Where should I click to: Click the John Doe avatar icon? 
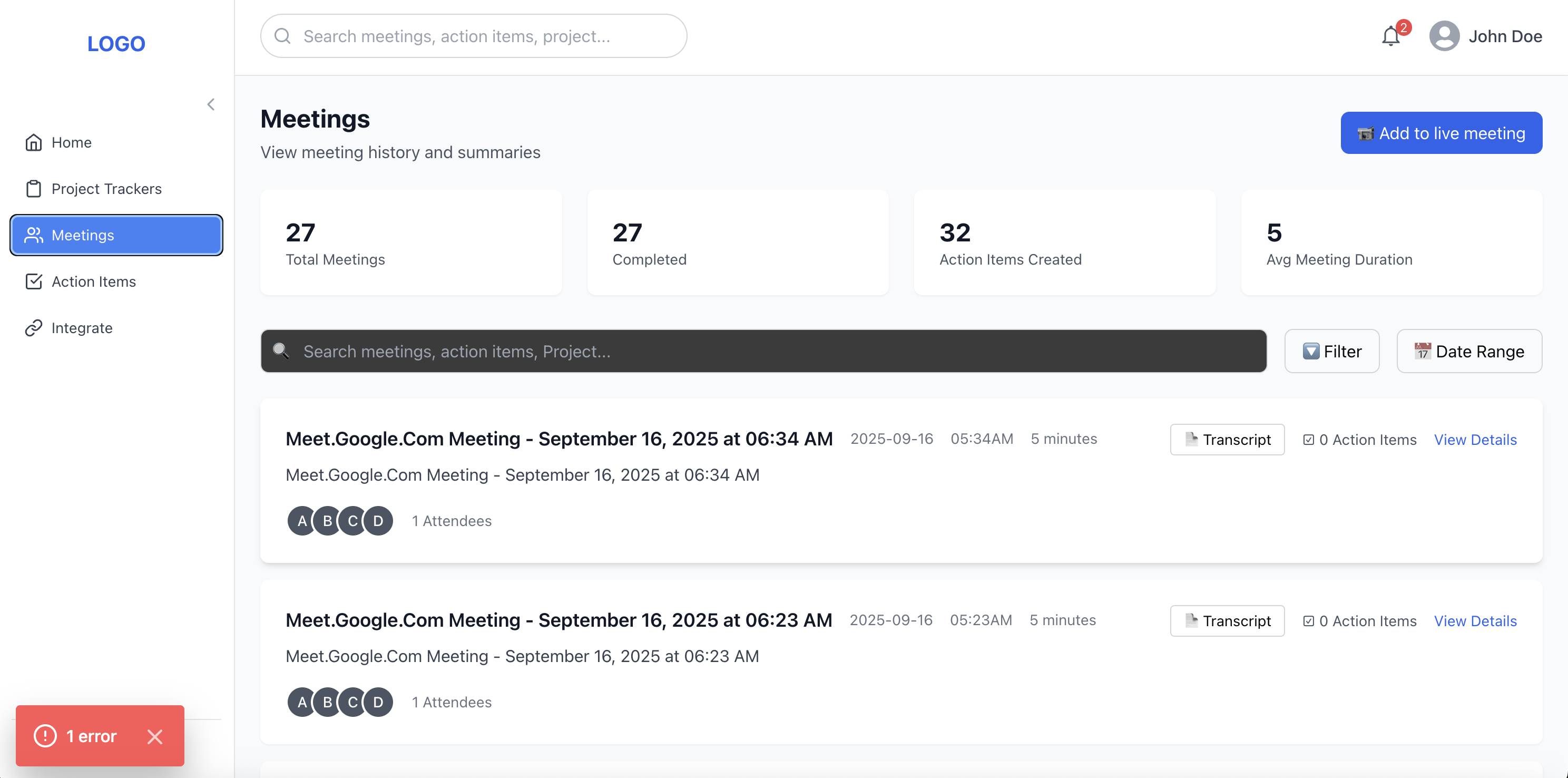tap(1444, 36)
